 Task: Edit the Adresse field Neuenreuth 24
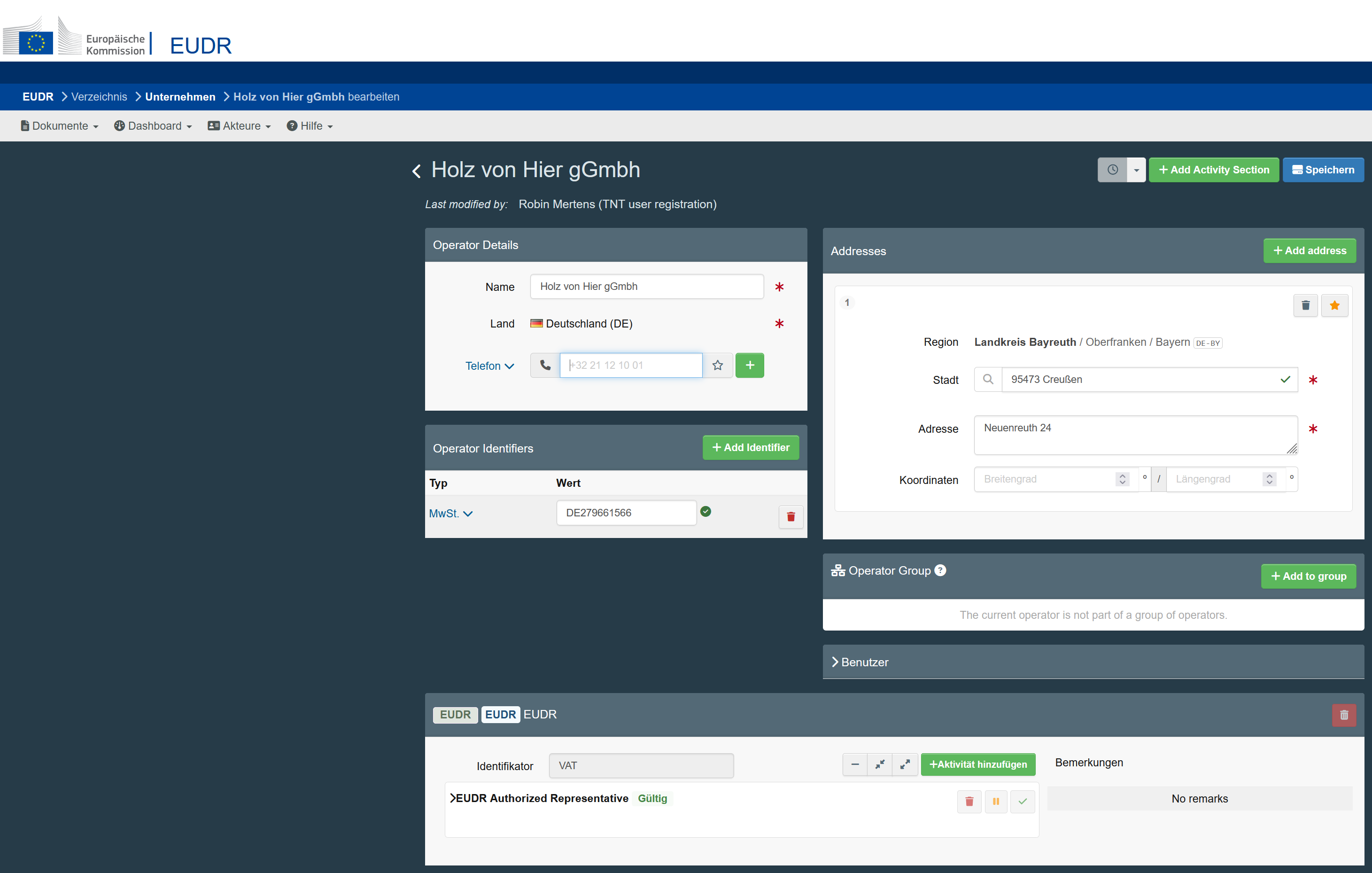[x=1136, y=435]
